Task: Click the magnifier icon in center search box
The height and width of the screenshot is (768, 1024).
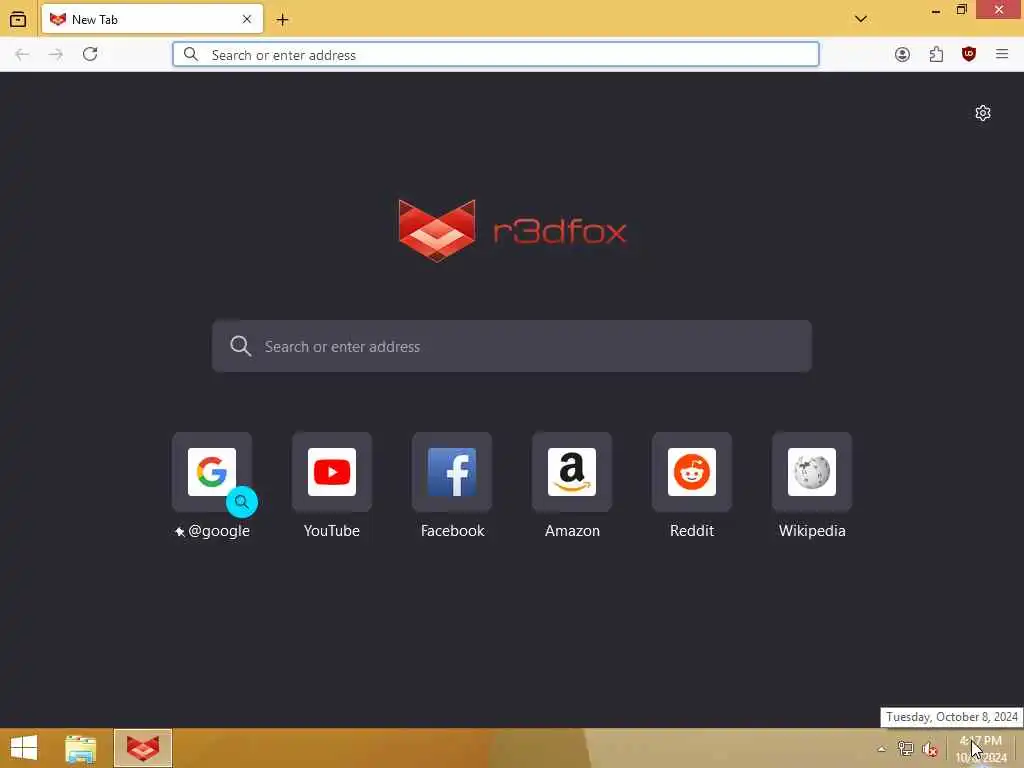Action: point(240,346)
